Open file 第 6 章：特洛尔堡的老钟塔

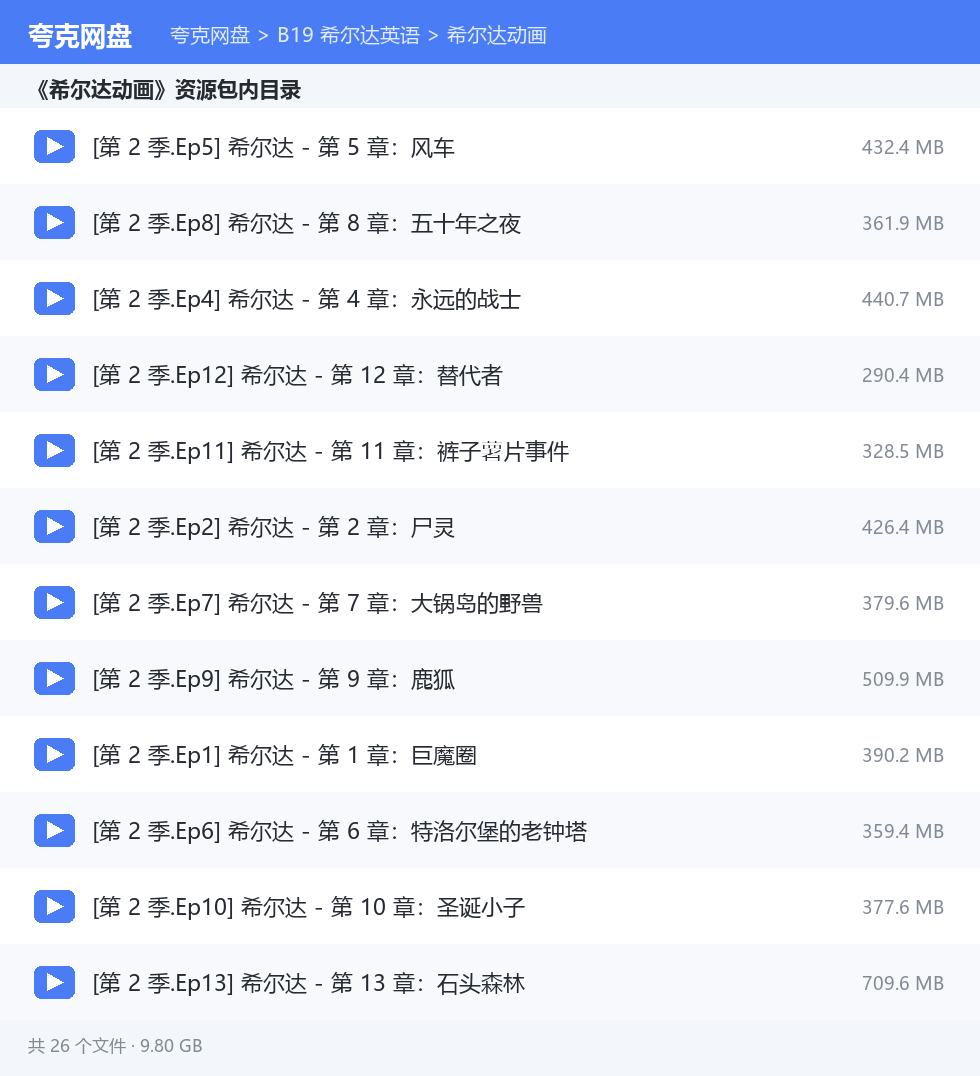click(340, 831)
